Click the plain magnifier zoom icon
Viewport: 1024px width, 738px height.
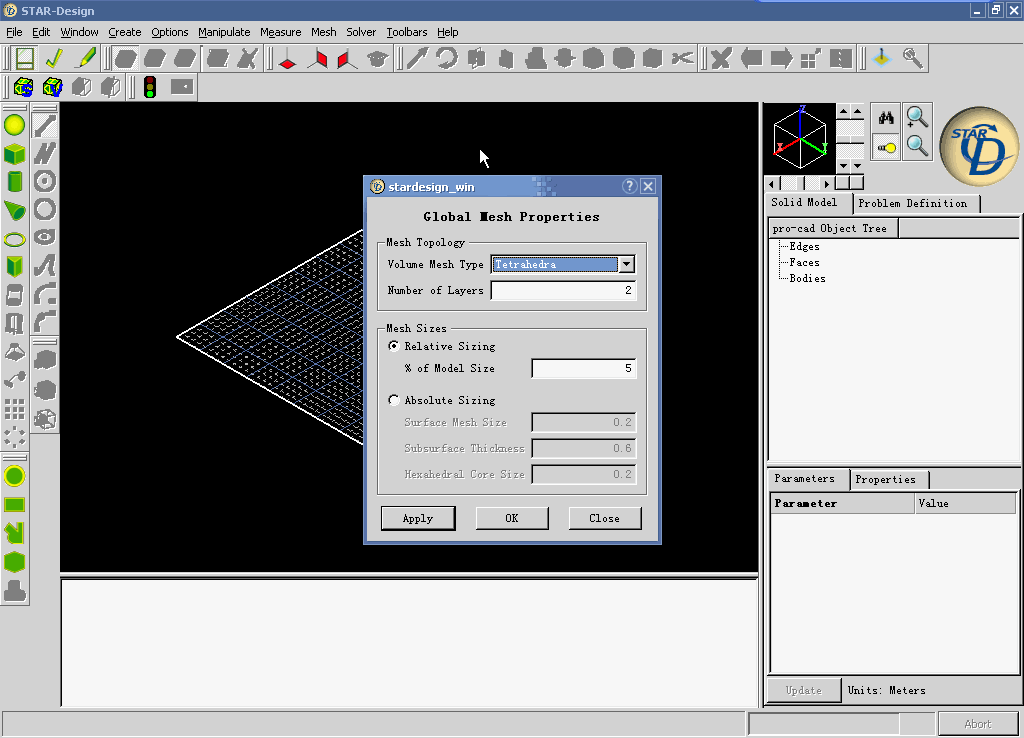click(918, 147)
